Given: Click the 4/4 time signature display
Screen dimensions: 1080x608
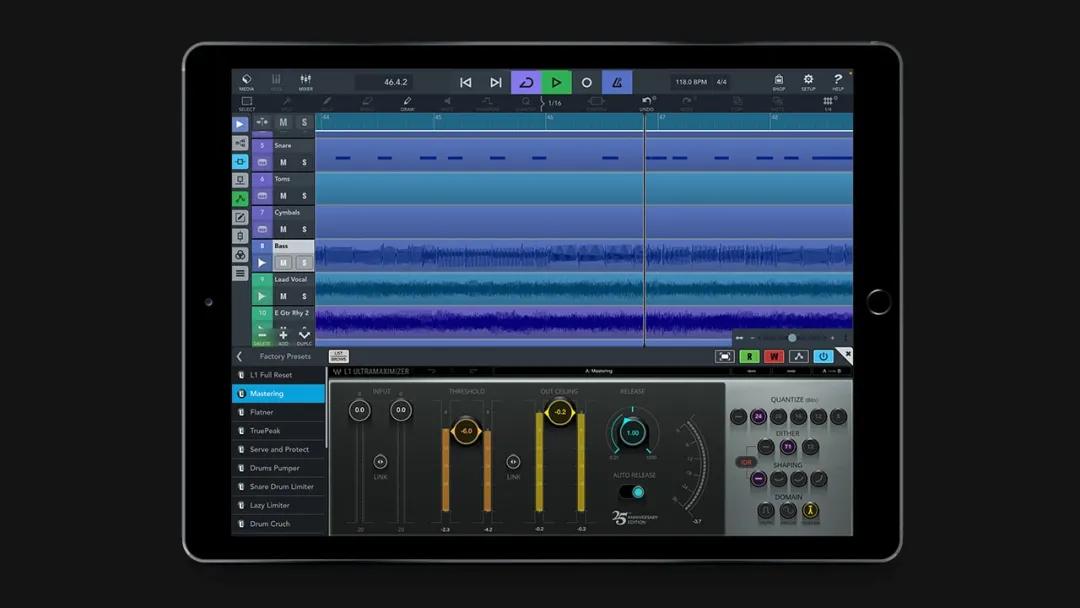Looking at the screenshot, I should click(x=721, y=82).
